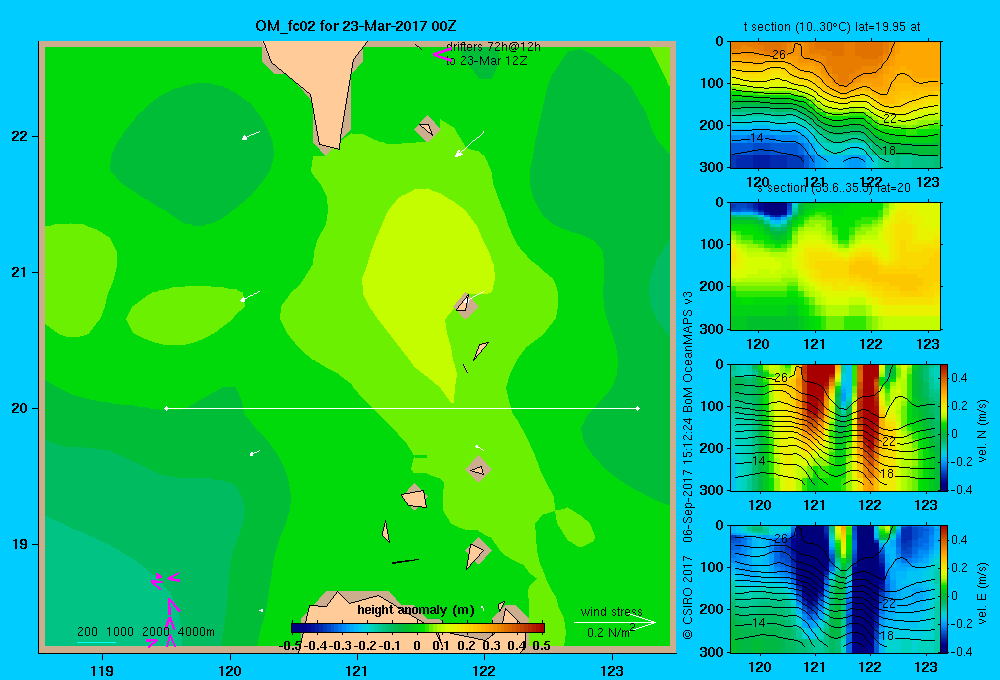Click the 'vel. N (m/s)' axis label
This screenshot has width=1000, height=680.
coord(982,431)
